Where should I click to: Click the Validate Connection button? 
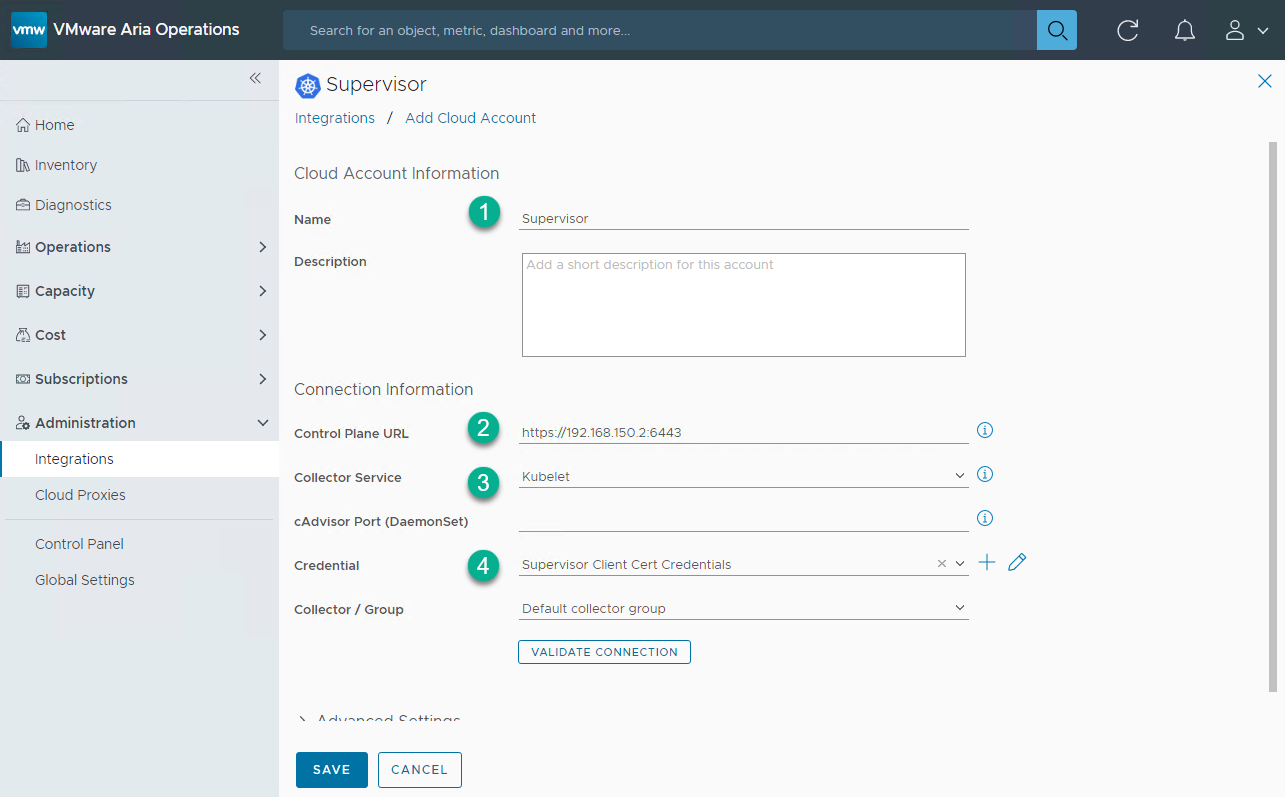pos(604,652)
